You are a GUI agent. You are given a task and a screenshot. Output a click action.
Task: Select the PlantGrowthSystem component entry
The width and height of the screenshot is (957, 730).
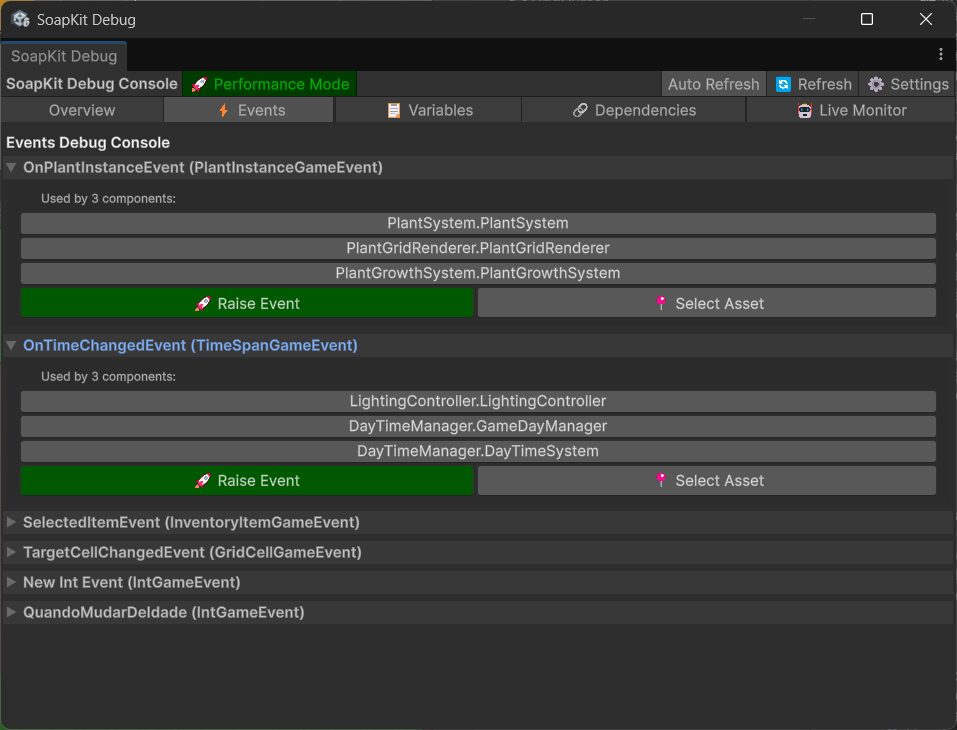click(x=477, y=272)
